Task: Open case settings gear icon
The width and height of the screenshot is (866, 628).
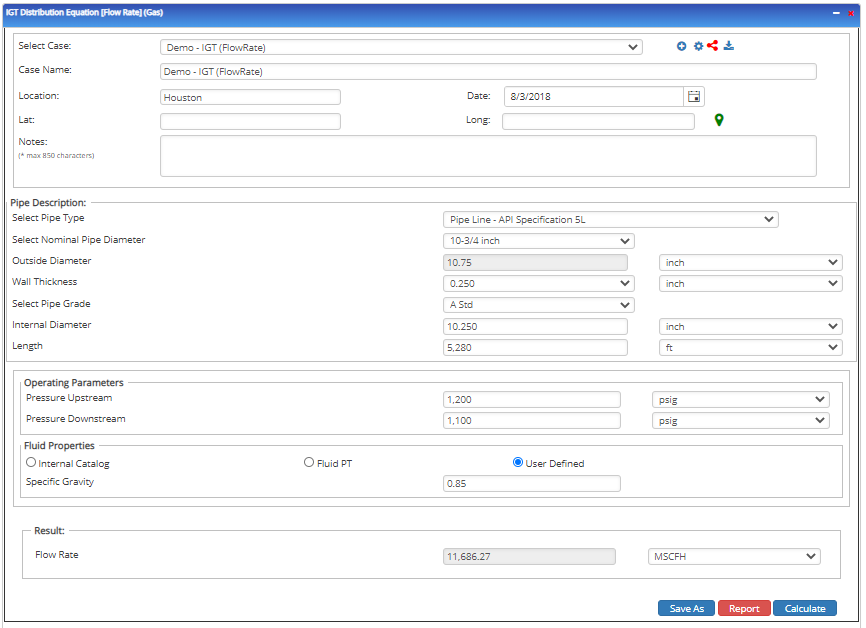Action: pos(698,46)
